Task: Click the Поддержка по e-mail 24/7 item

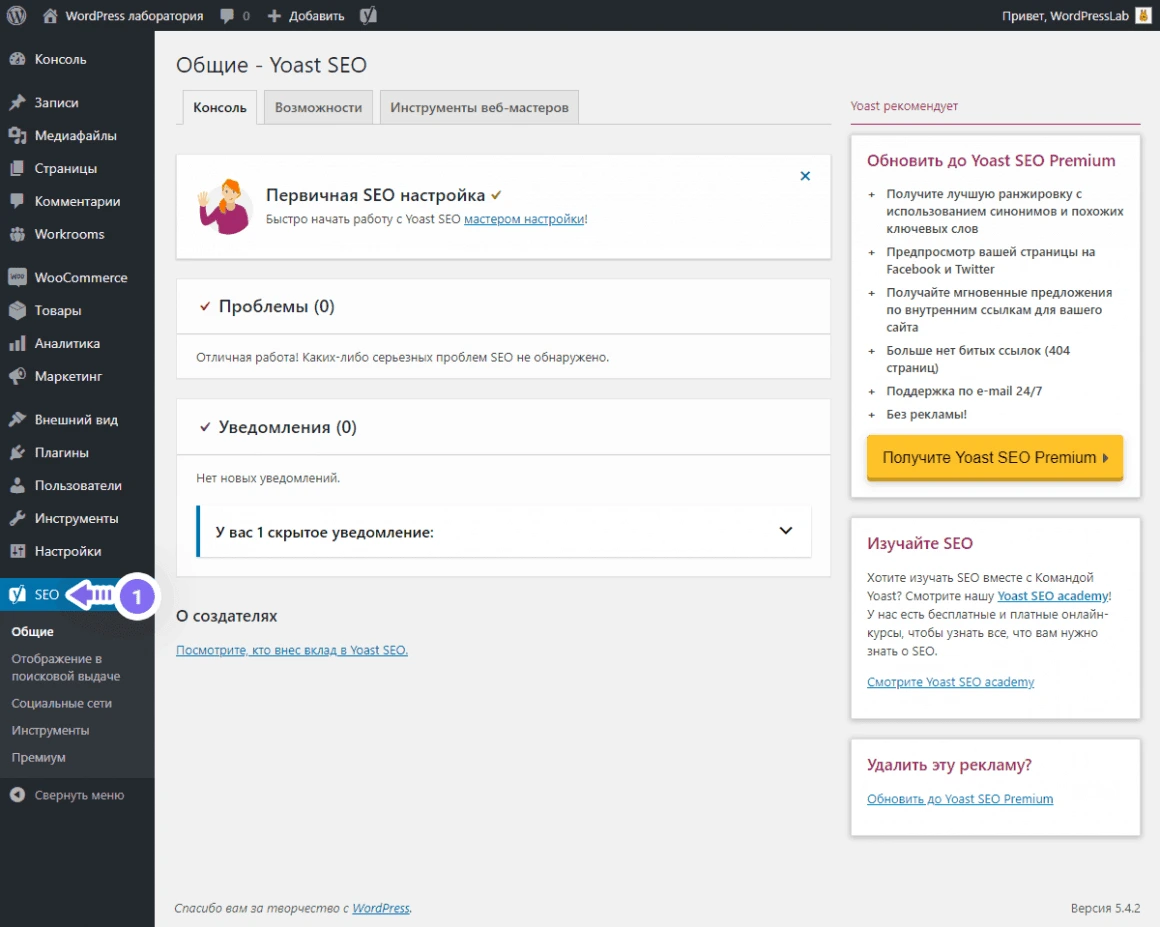Action: click(x=964, y=391)
